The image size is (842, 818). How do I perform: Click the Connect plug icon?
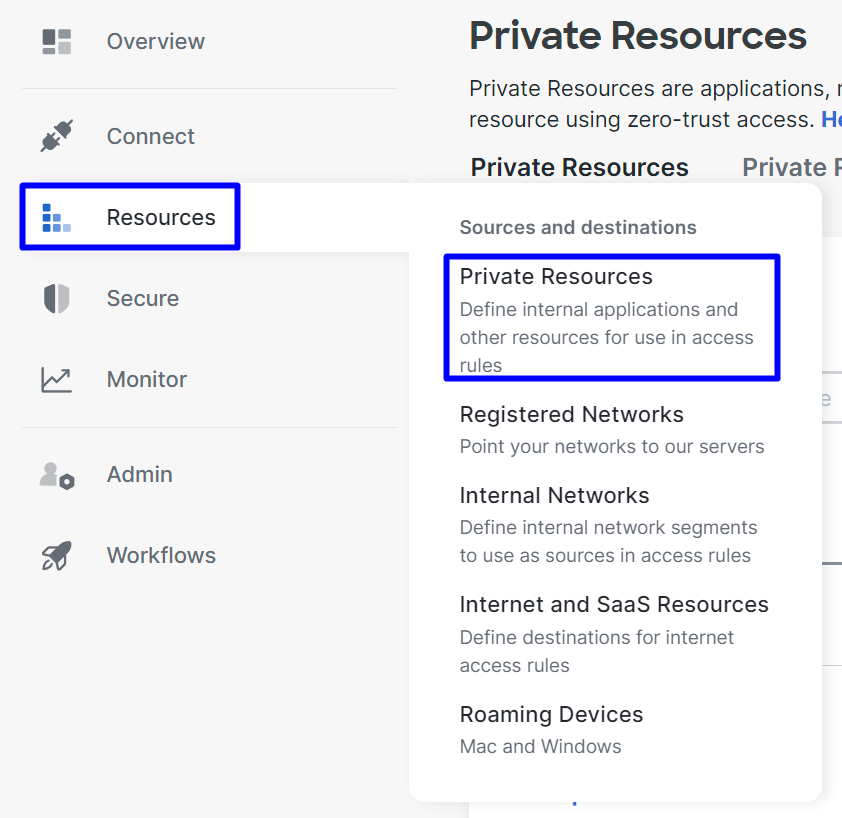tap(56, 136)
